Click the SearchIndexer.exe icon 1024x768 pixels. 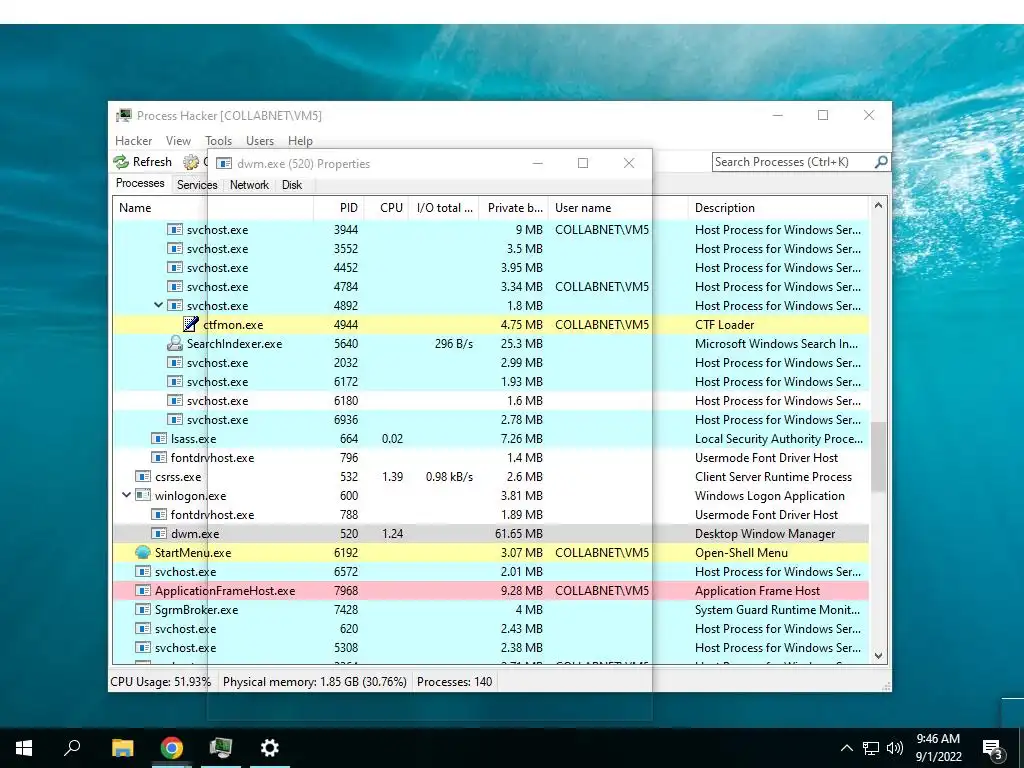point(174,343)
